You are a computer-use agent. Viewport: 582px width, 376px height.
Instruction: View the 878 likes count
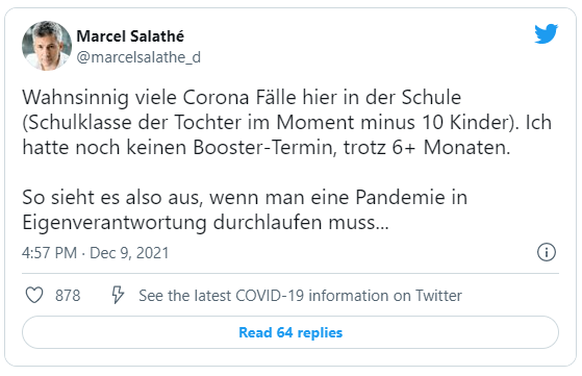[x=68, y=296]
